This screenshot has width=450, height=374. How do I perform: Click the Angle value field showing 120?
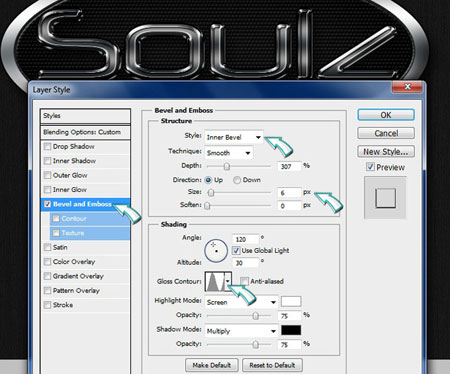point(245,239)
